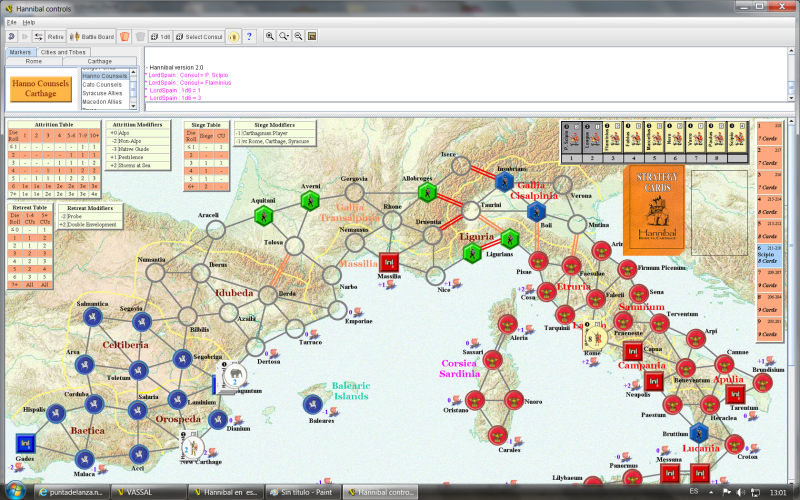The height and width of the screenshot is (500, 800).
Task: Switch to VASSAL taskbar window
Action: coord(148,492)
